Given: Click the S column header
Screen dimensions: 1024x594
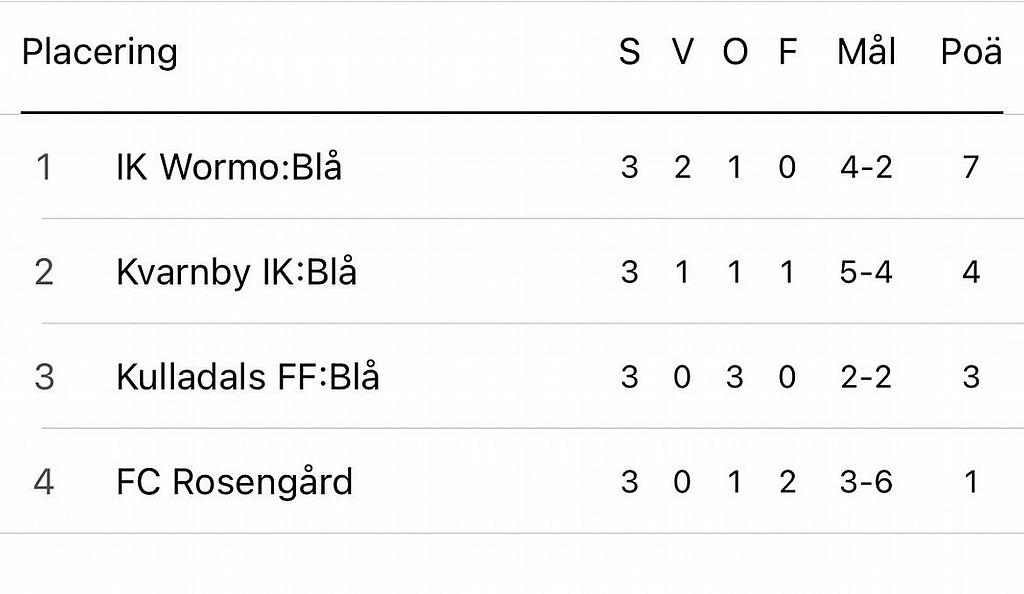Looking at the screenshot, I should point(630,52).
